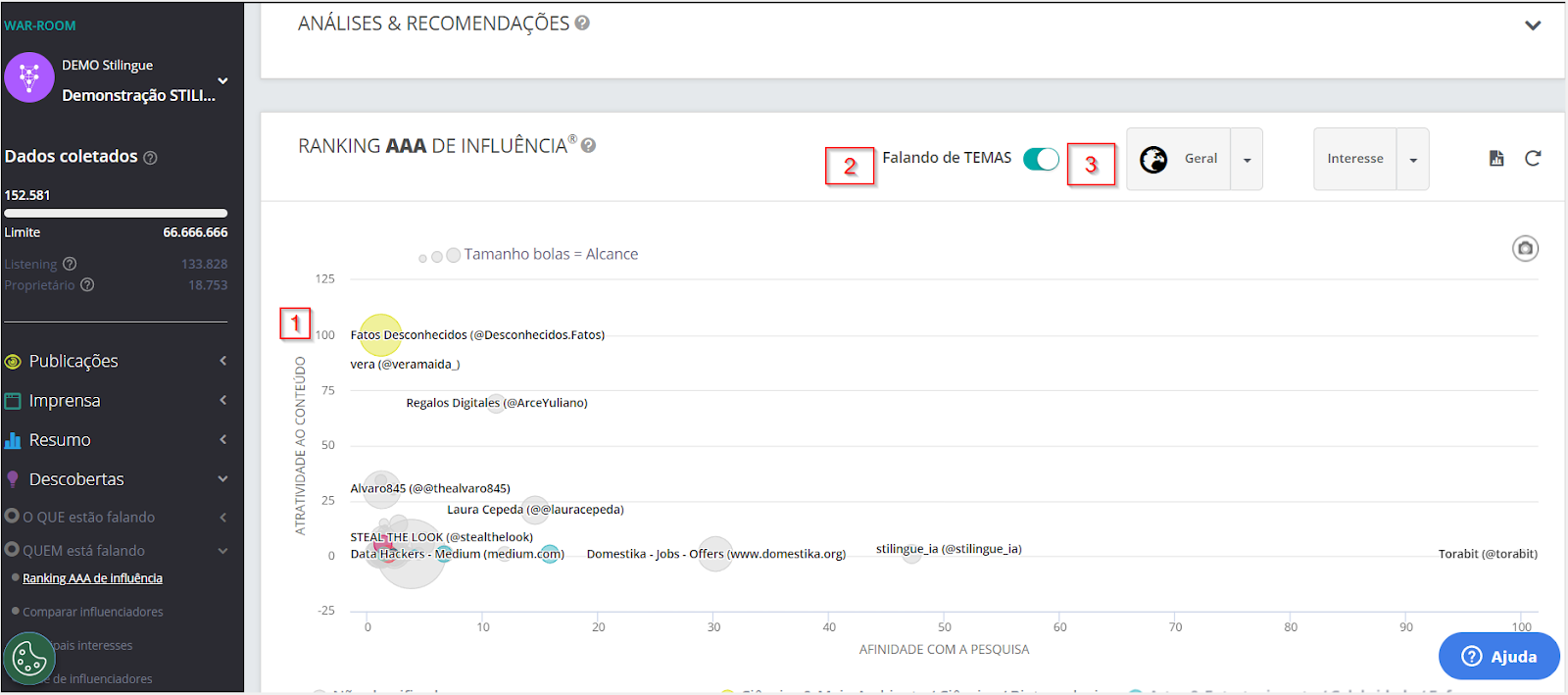Screen dimensions: 1568x695
Task: Open the Imprensa menu item
Action: (65, 400)
